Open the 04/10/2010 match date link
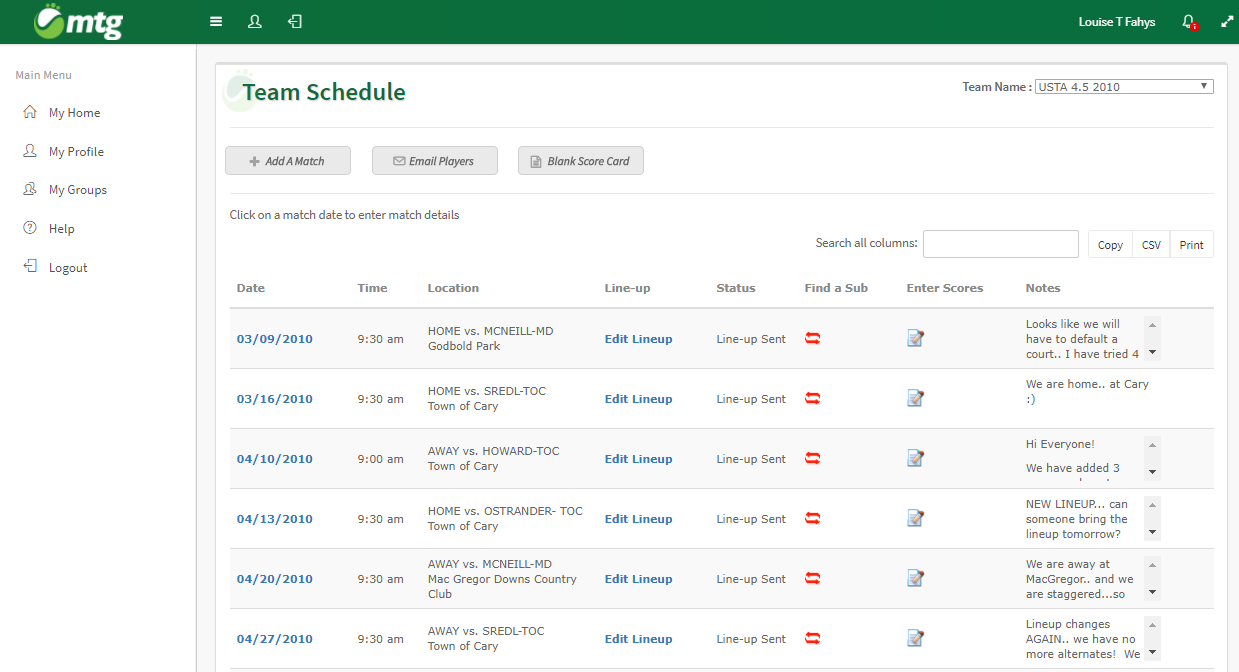 274,459
